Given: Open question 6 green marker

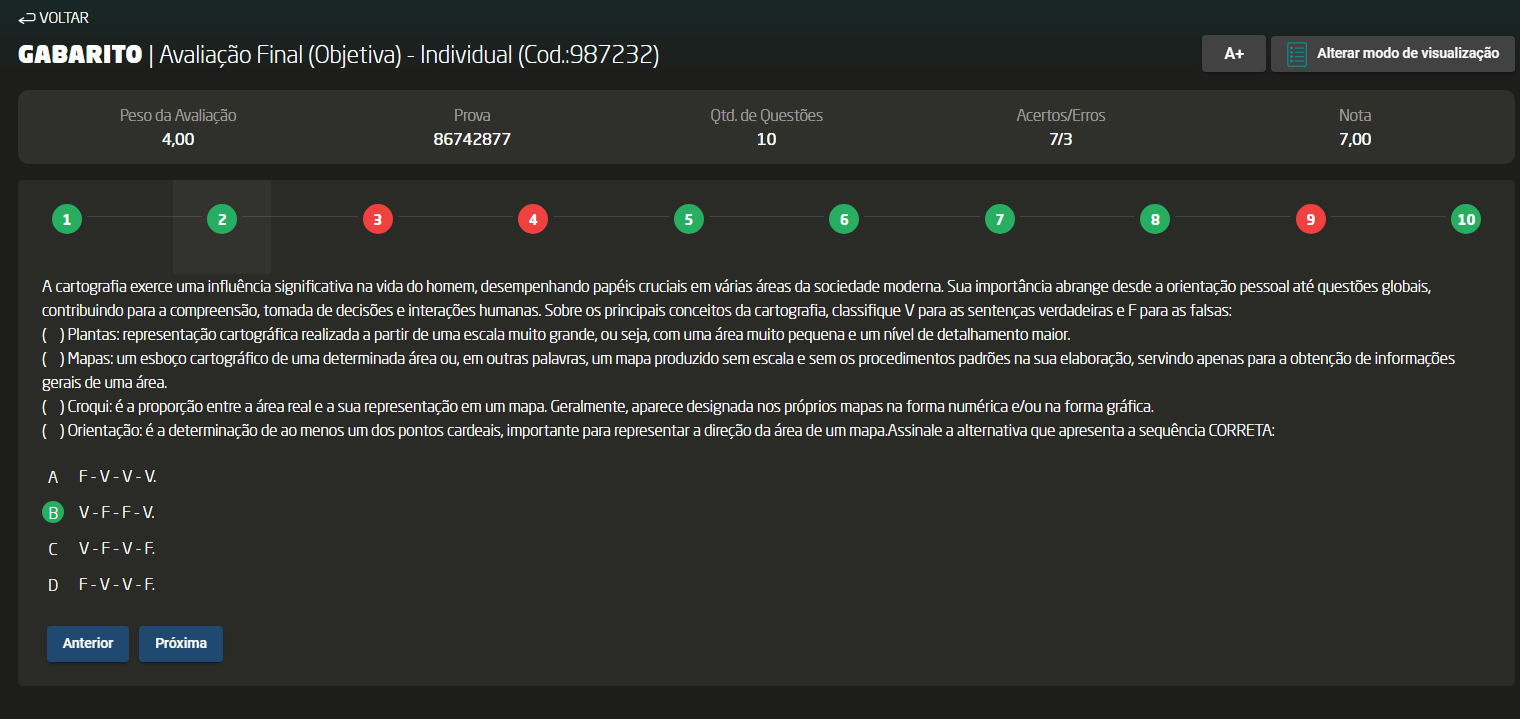Looking at the screenshot, I should click(844, 219).
